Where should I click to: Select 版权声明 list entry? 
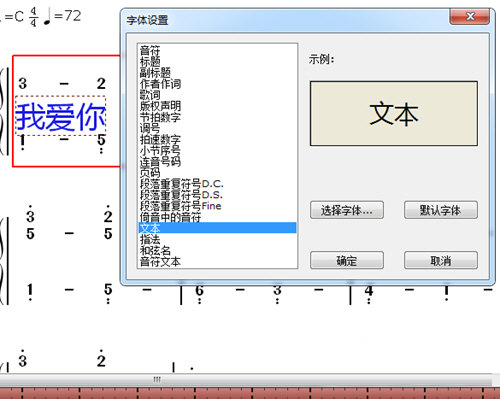pyautogui.click(x=217, y=106)
